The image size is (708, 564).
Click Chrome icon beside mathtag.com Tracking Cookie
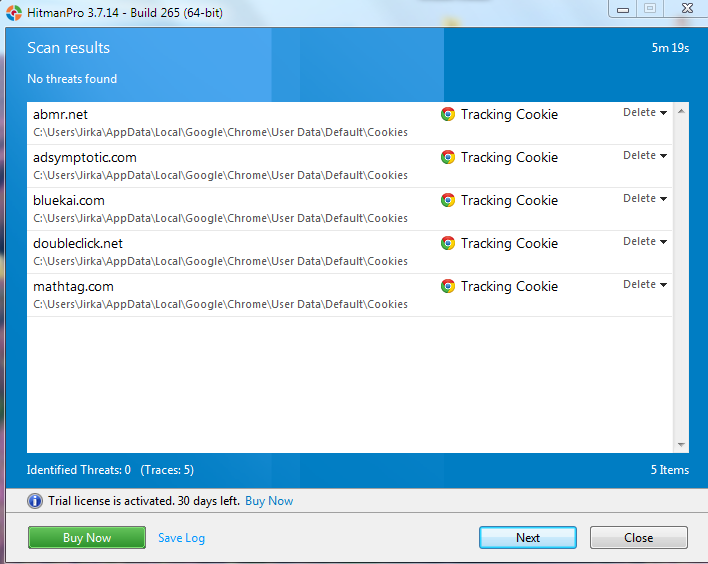447,286
